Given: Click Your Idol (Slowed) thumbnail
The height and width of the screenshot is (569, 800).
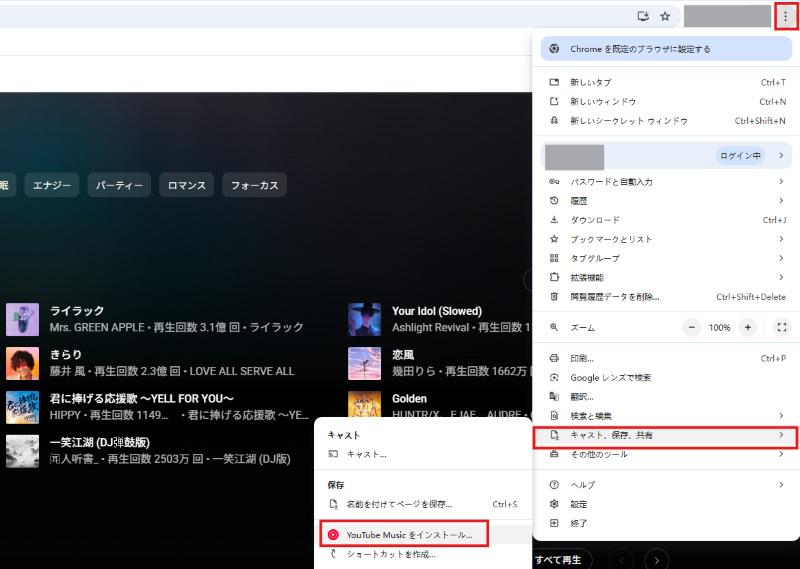Looking at the screenshot, I should [x=364, y=319].
